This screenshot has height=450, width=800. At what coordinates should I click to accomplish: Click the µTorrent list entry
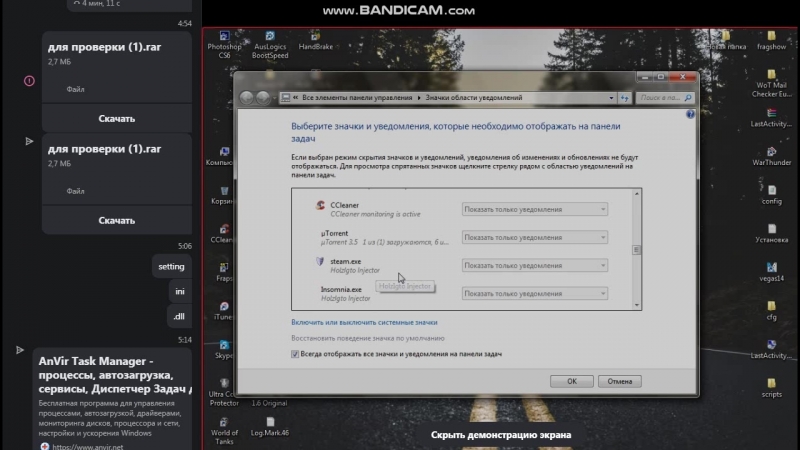coord(385,237)
